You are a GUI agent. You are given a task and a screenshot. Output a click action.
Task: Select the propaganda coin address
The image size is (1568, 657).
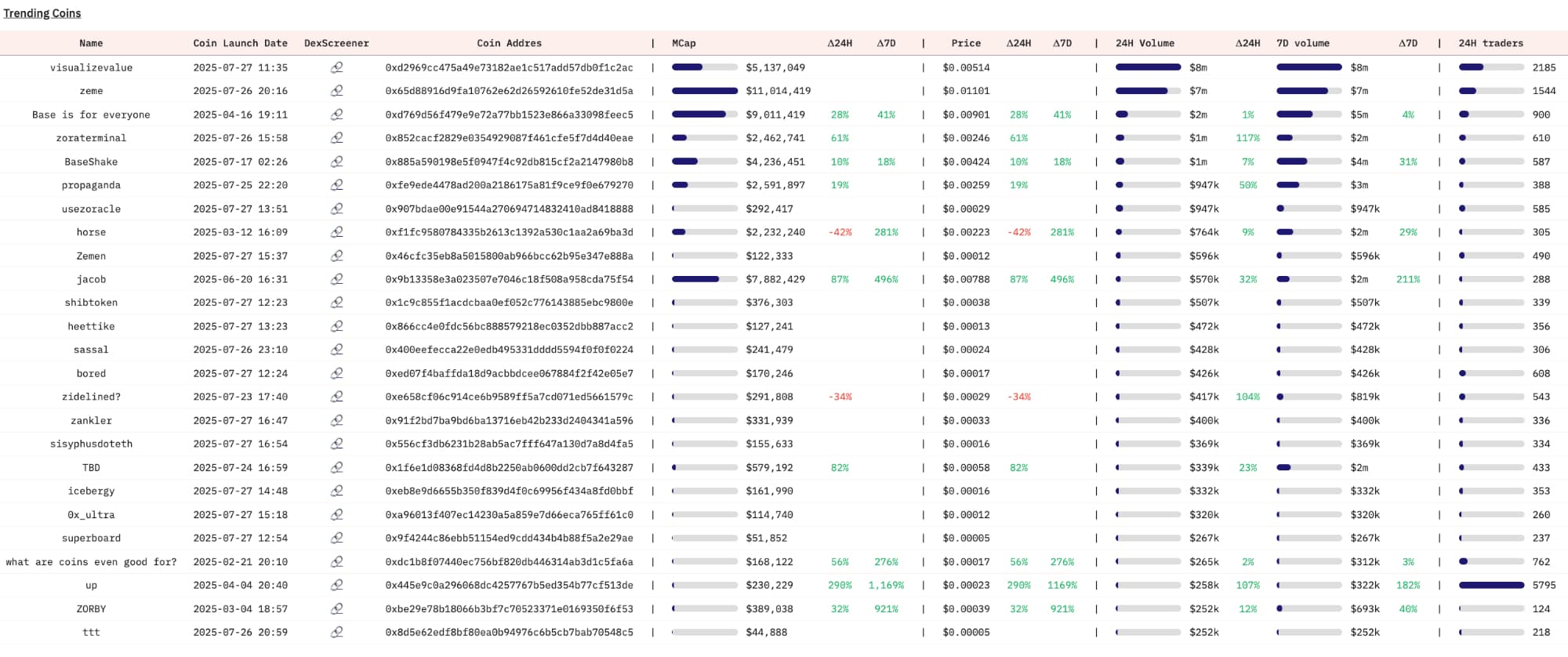pyautogui.click(x=509, y=185)
